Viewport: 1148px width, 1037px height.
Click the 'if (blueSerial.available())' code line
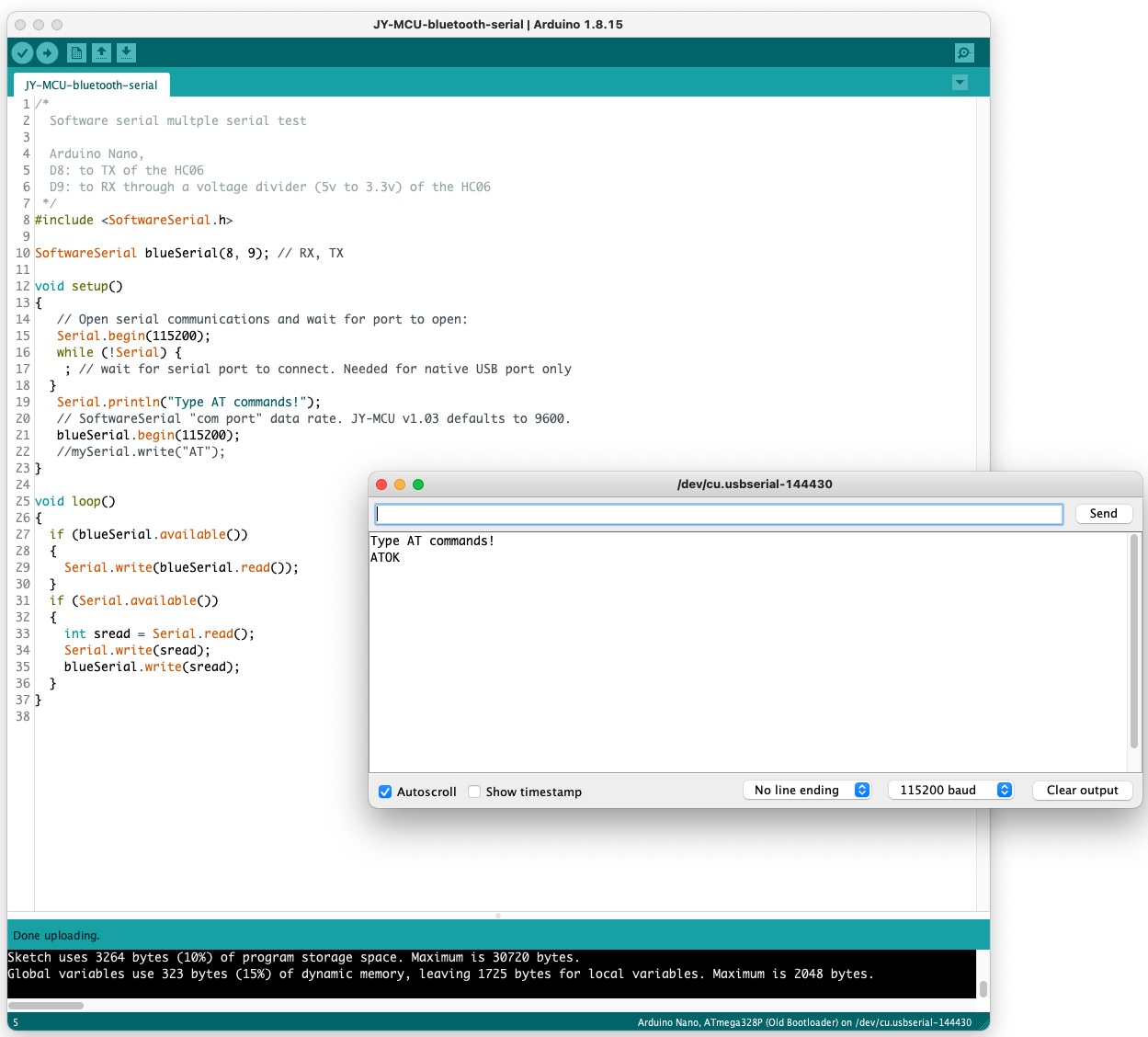click(149, 534)
